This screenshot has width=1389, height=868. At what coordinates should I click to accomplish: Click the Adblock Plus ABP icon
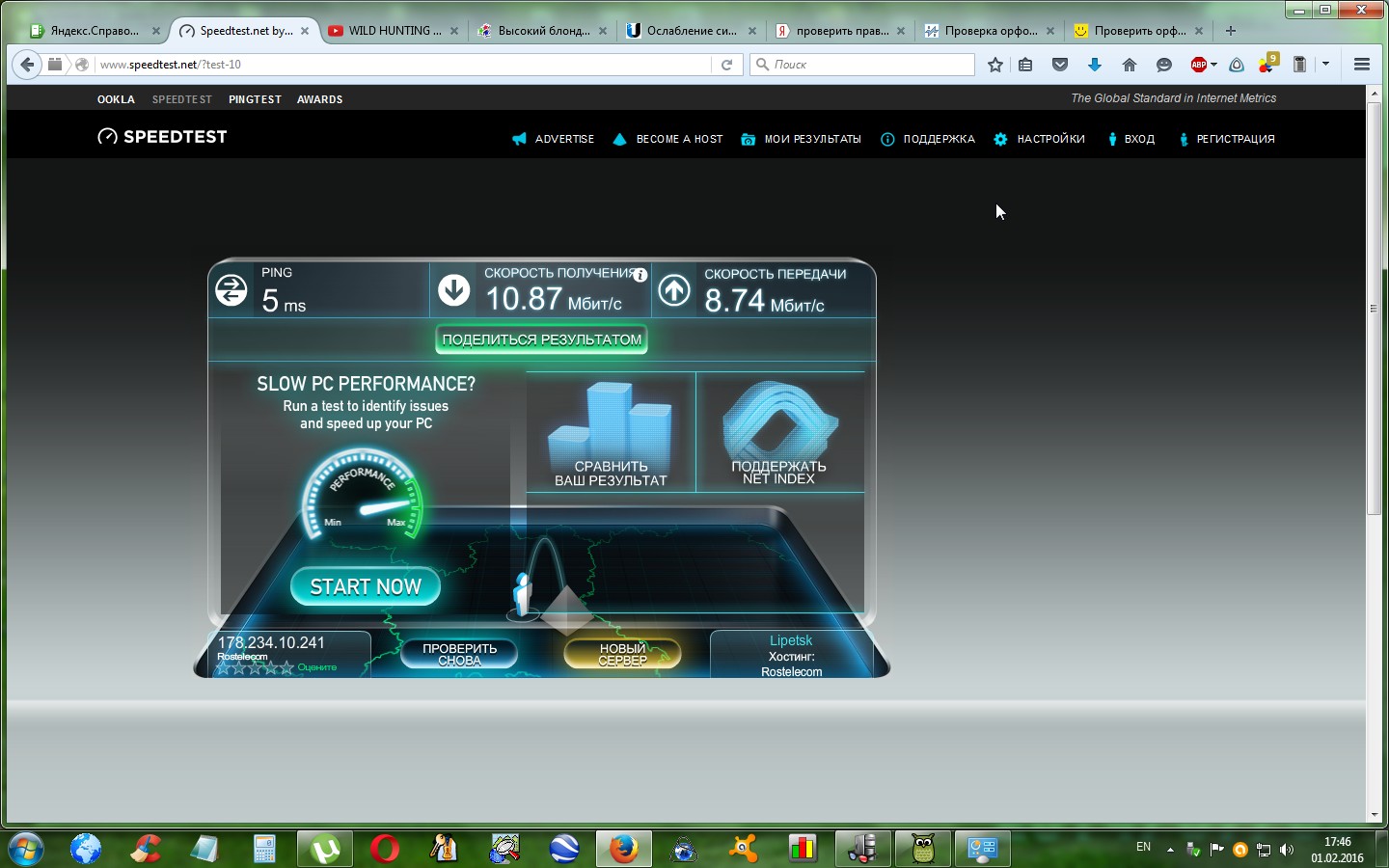(1199, 65)
